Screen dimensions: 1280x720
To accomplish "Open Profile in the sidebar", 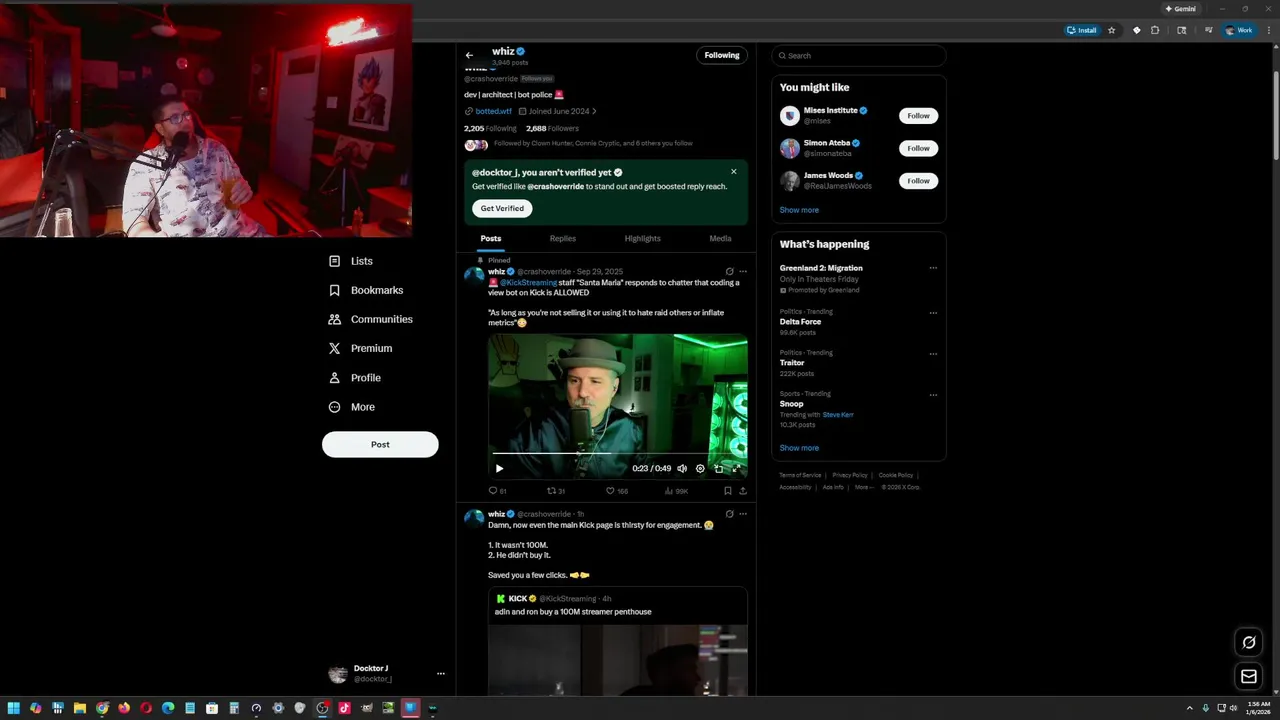I will tap(355, 378).
